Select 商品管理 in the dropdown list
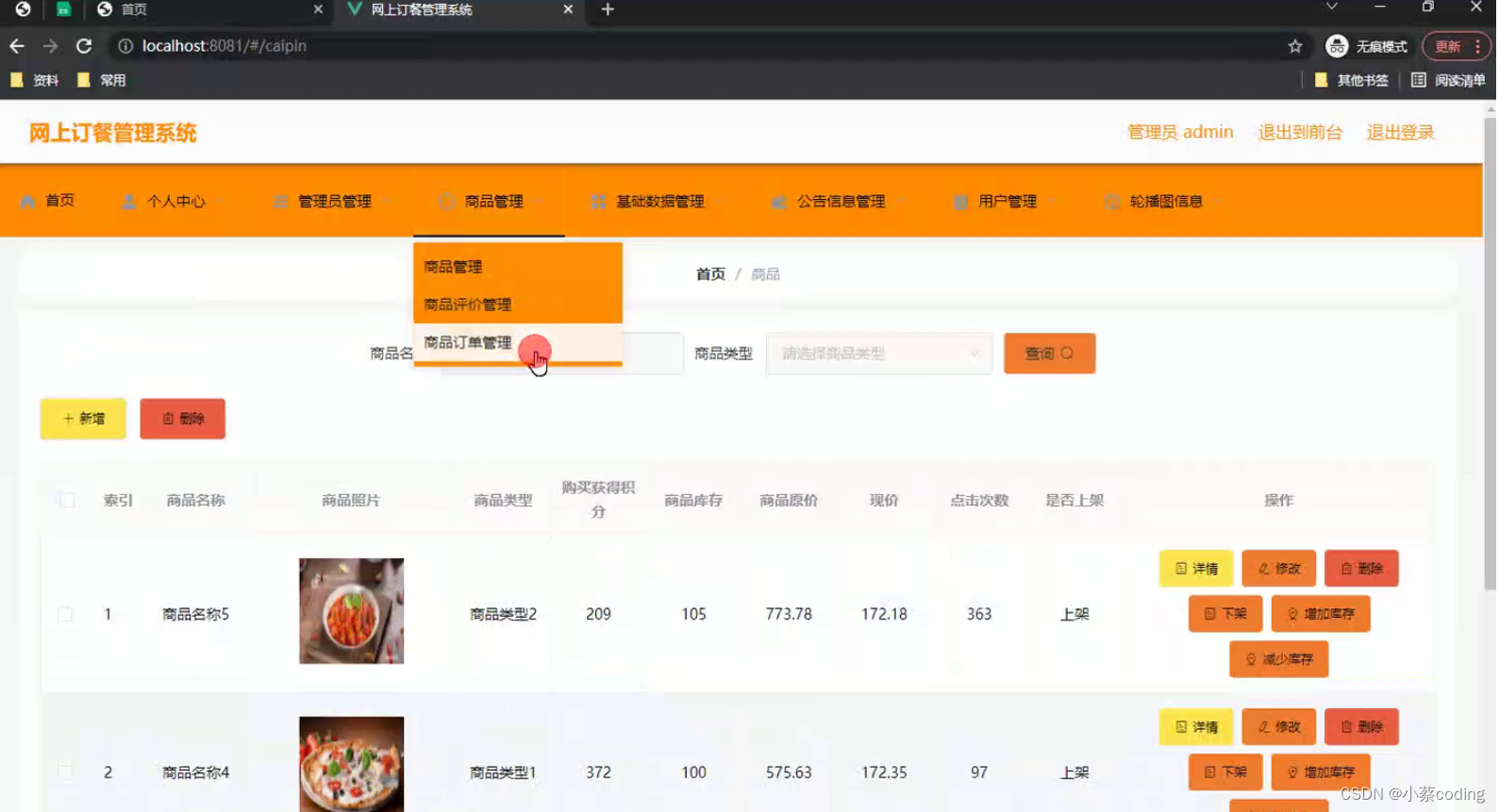 [517, 267]
